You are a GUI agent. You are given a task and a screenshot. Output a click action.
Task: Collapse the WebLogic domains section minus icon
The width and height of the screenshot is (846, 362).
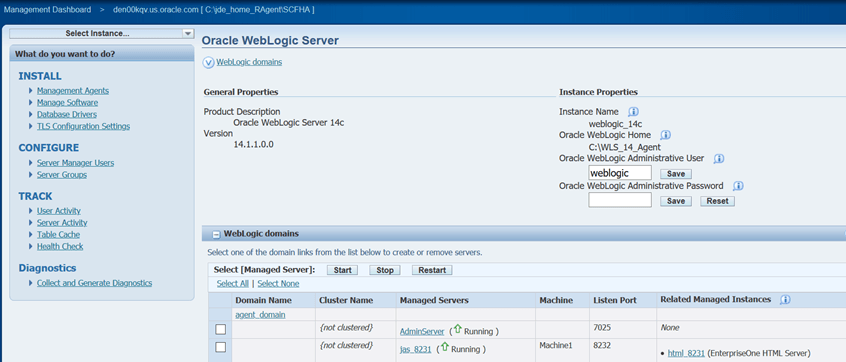point(216,235)
